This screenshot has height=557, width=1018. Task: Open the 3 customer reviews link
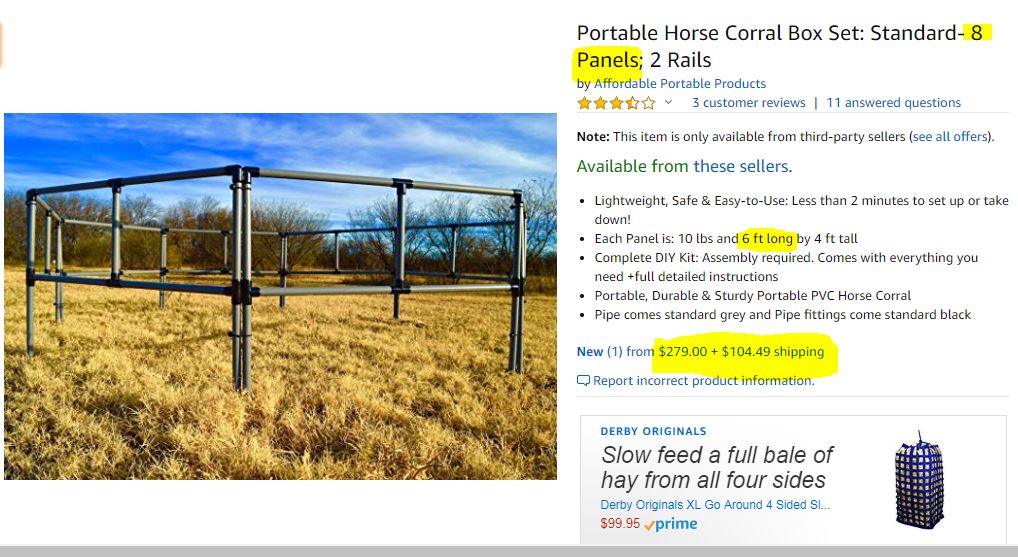[748, 103]
